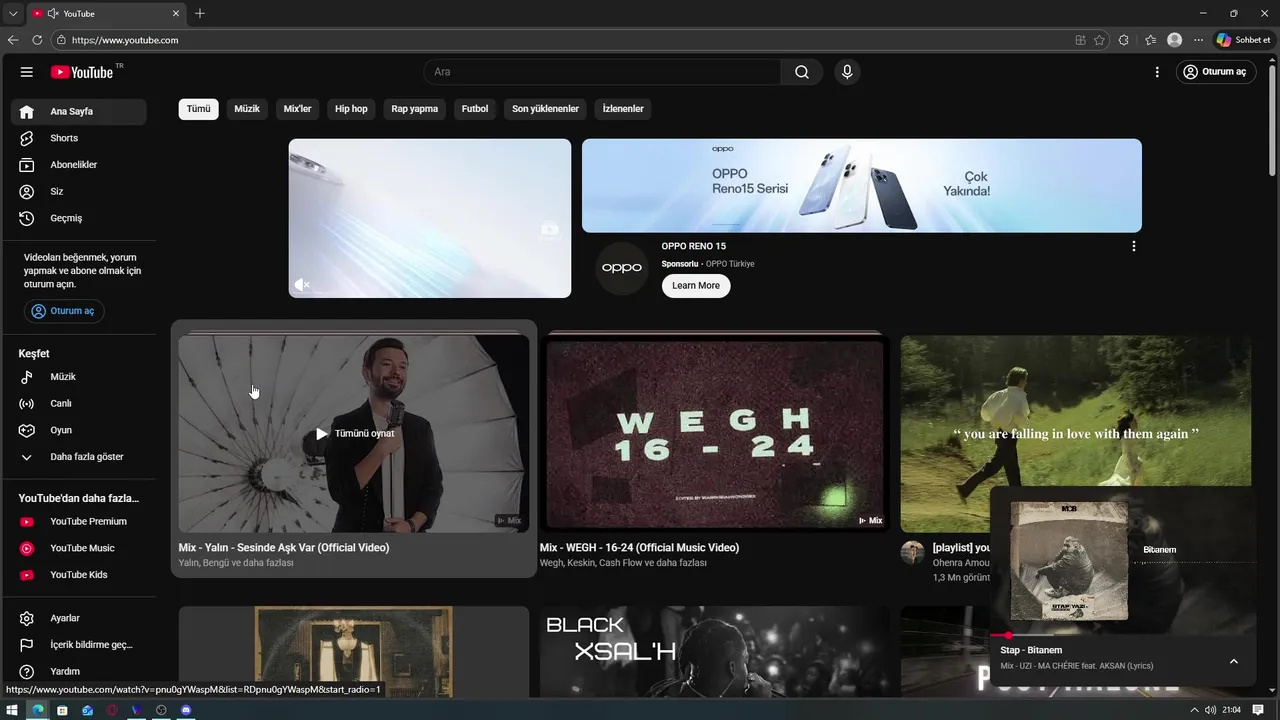Open Edge tab actions dropdown
1280x720 pixels.
pyautogui.click(x=12, y=13)
